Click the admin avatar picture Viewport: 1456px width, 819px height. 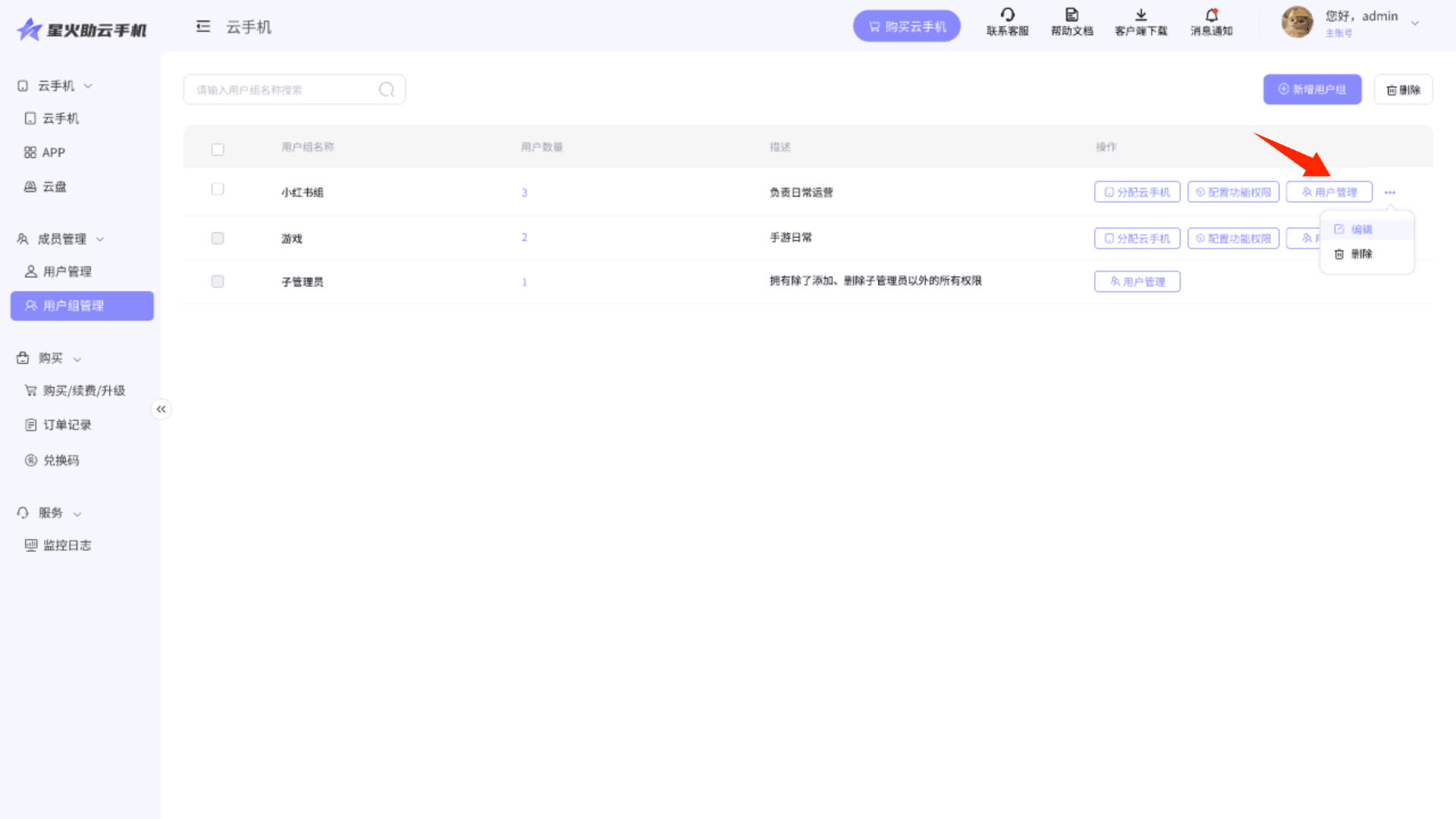point(1297,22)
